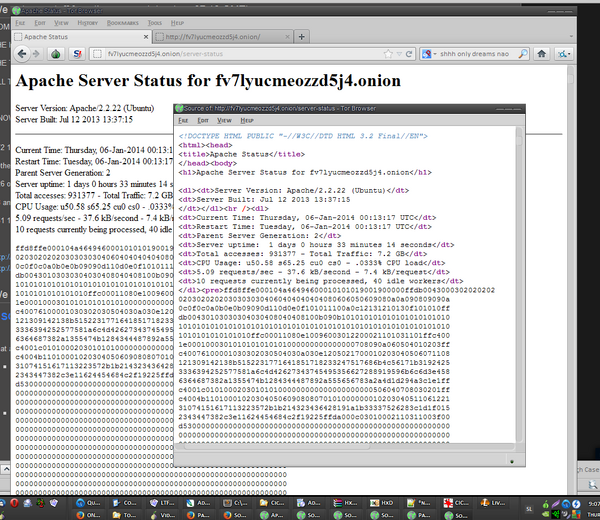
Task: Reload the server-status page
Action: pos(409,54)
